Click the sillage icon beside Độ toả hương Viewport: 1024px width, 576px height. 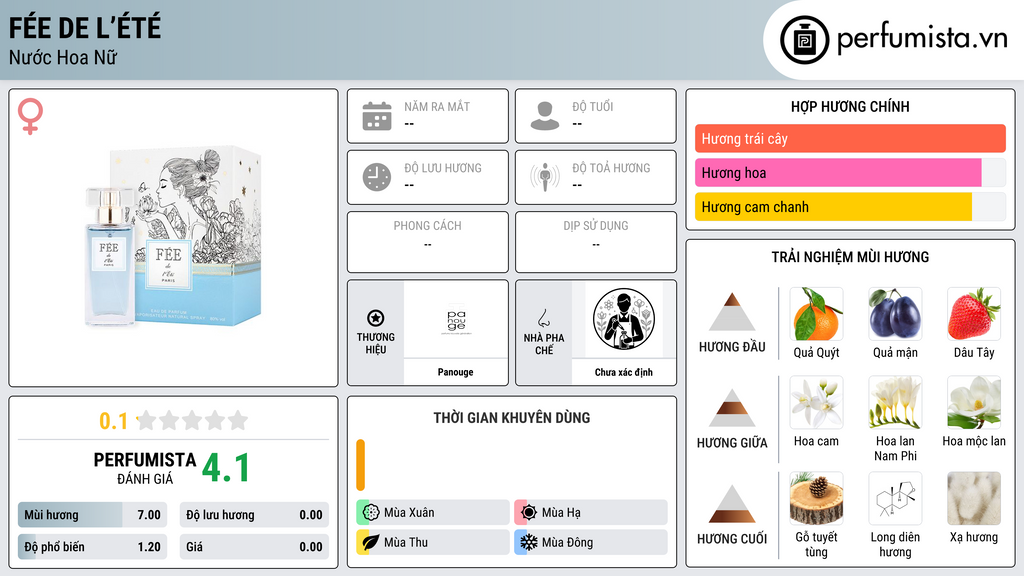545,177
